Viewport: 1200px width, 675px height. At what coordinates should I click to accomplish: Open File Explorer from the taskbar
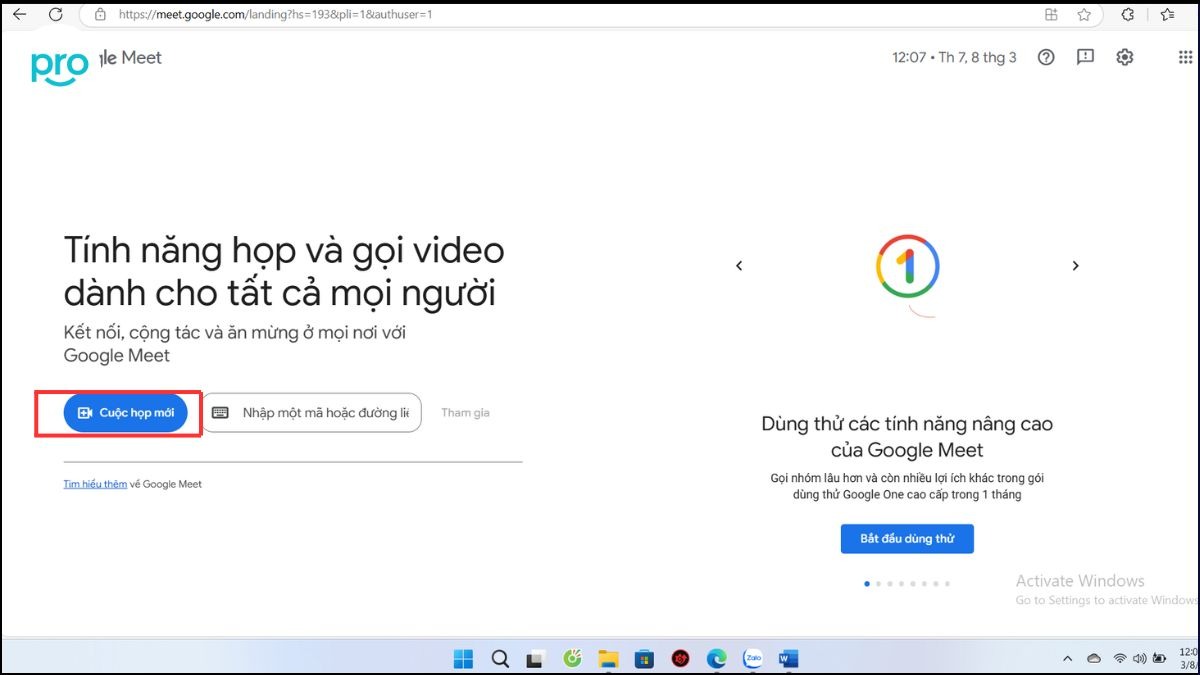tap(608, 658)
